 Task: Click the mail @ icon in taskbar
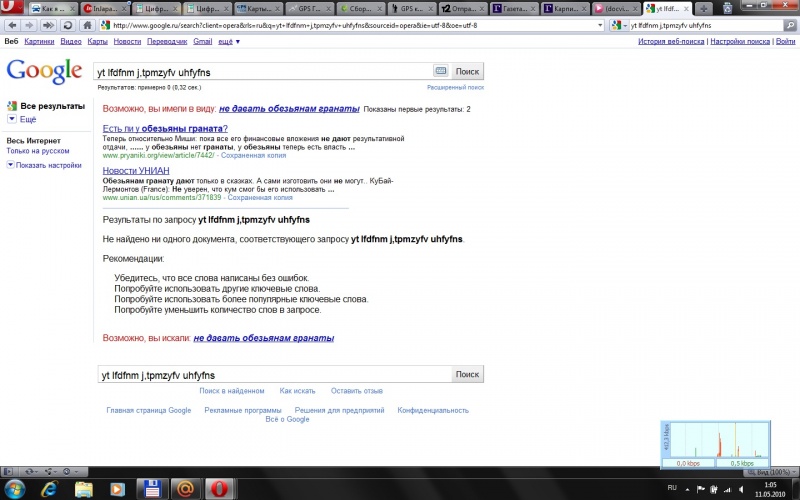click(184, 488)
